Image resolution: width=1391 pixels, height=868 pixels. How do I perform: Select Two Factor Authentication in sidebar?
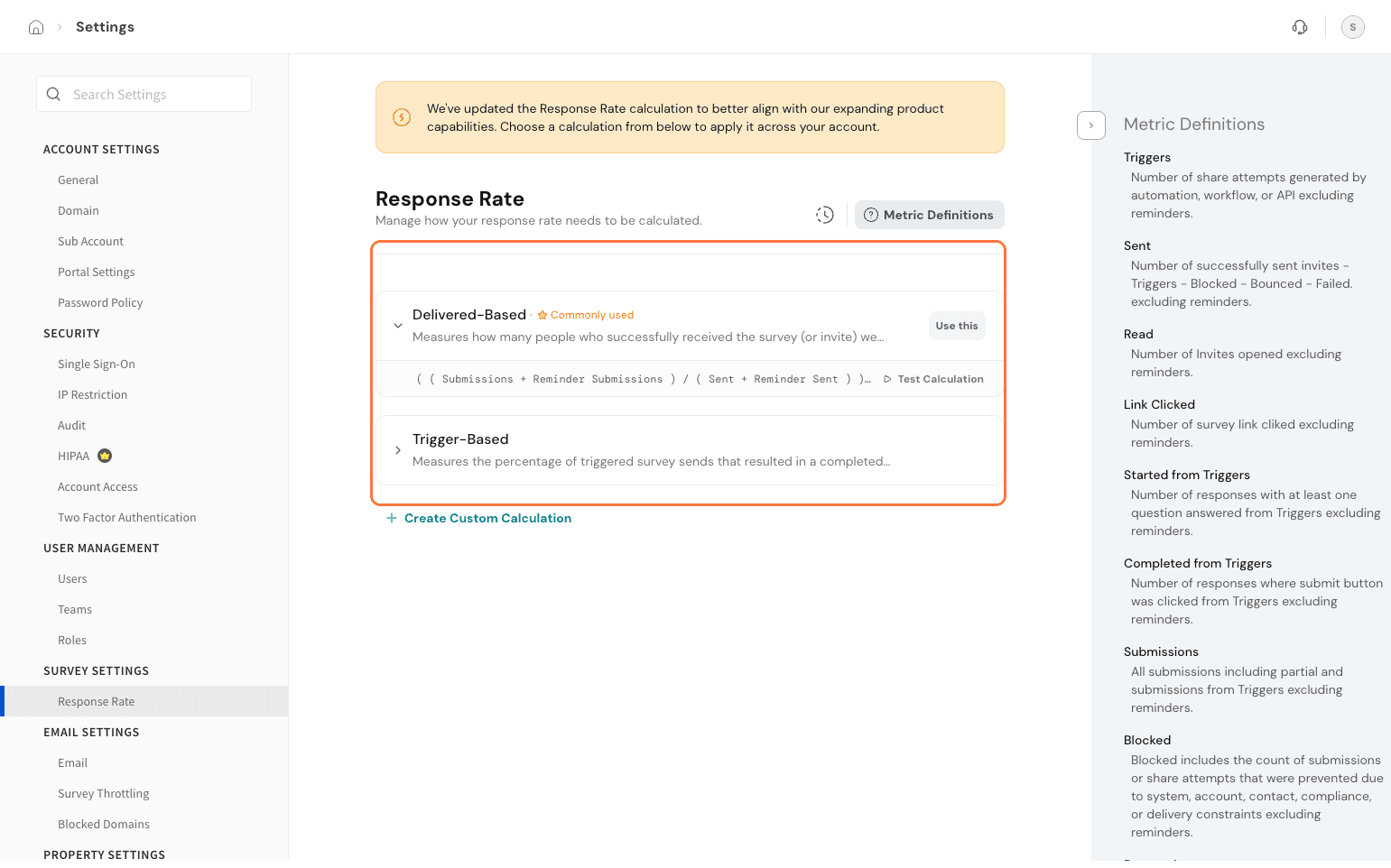tap(126, 517)
